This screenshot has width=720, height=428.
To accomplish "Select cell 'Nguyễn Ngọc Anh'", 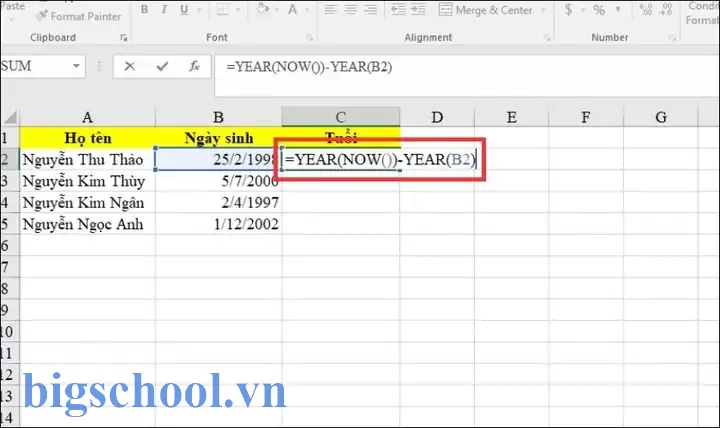I will click(x=88, y=224).
